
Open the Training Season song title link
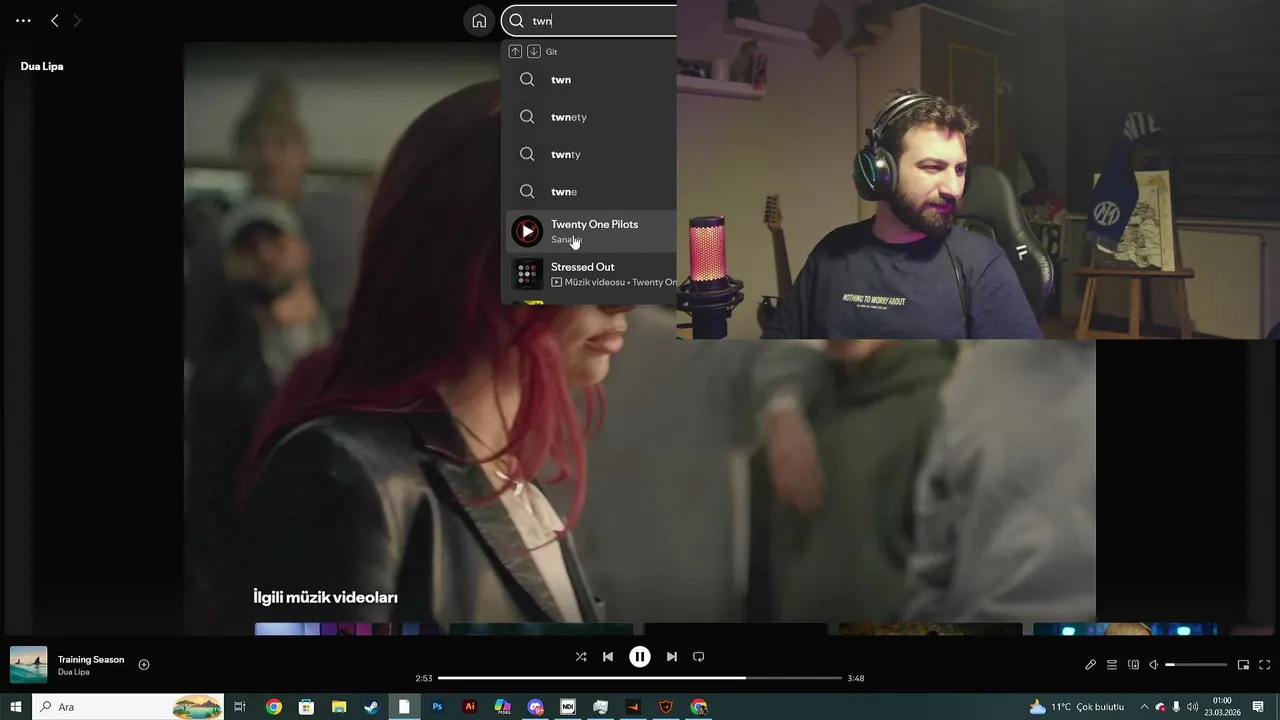[91, 660]
